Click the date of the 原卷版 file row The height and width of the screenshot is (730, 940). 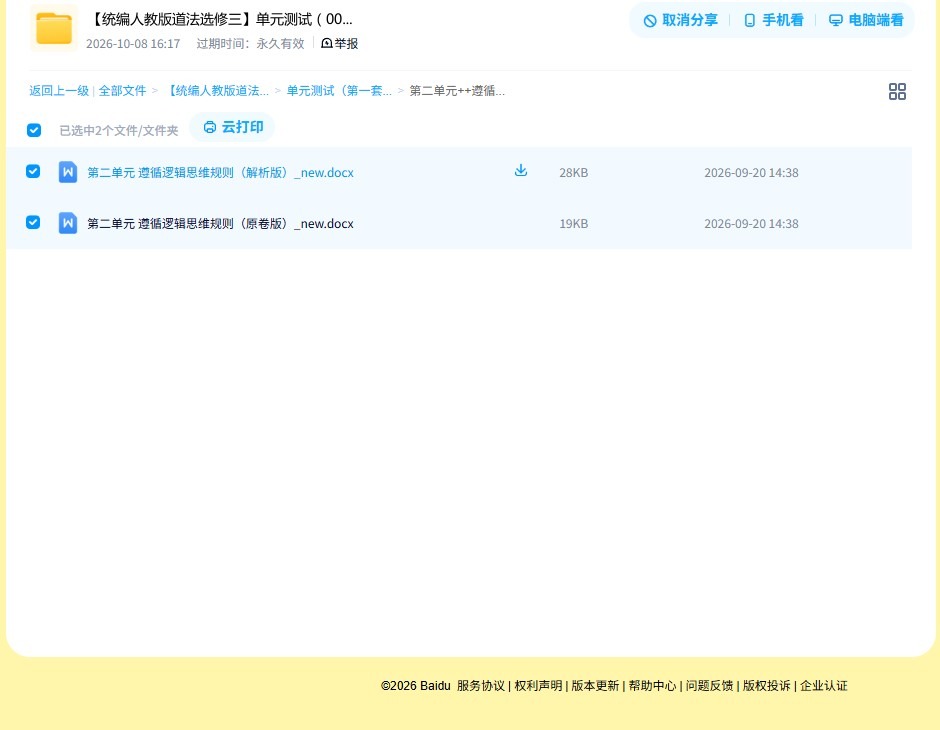(751, 224)
